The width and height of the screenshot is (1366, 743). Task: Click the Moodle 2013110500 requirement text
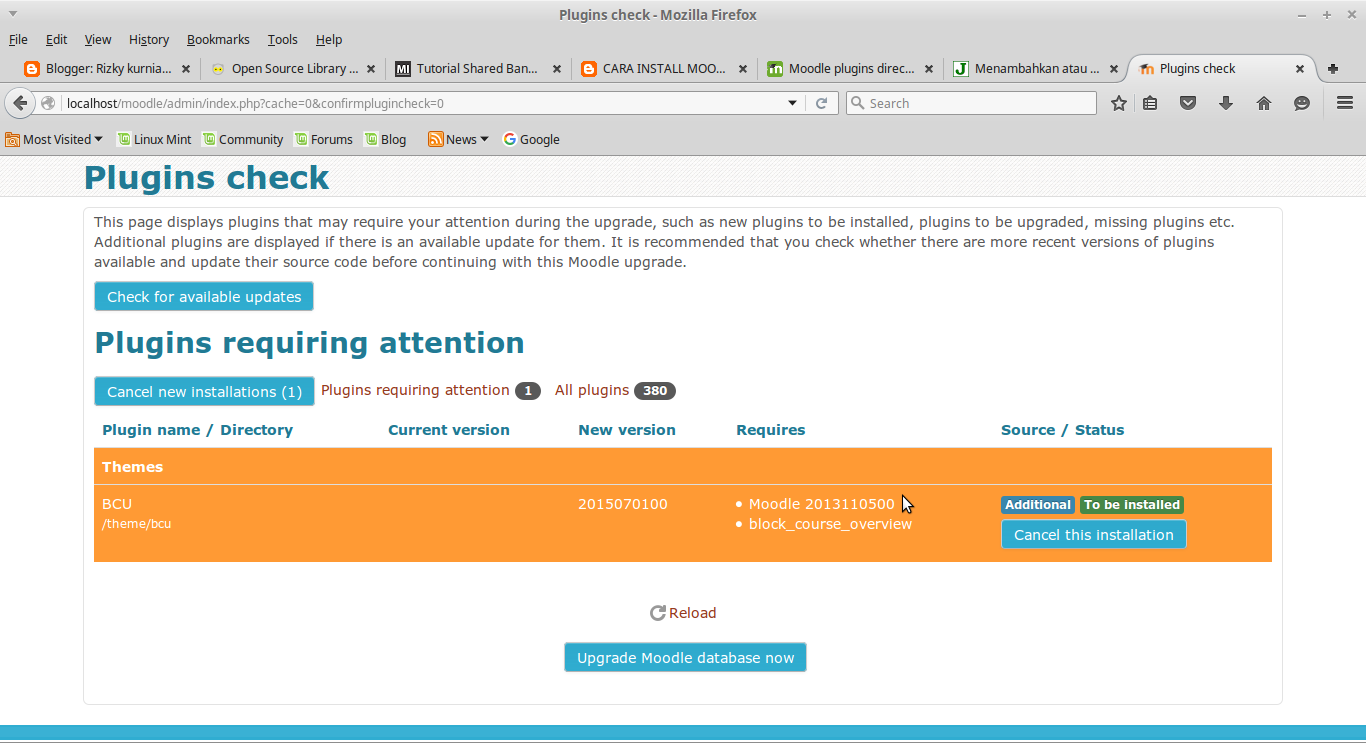point(821,504)
